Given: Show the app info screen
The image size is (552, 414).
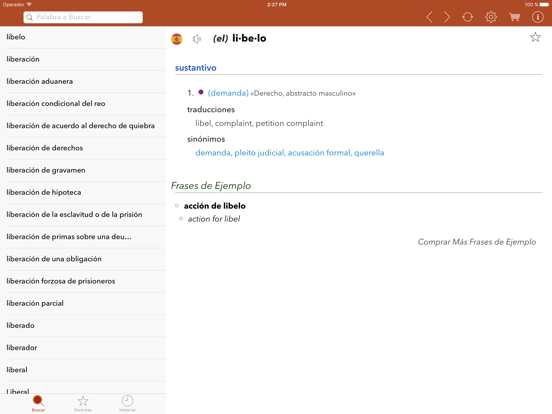Looking at the screenshot, I should (x=538, y=17).
